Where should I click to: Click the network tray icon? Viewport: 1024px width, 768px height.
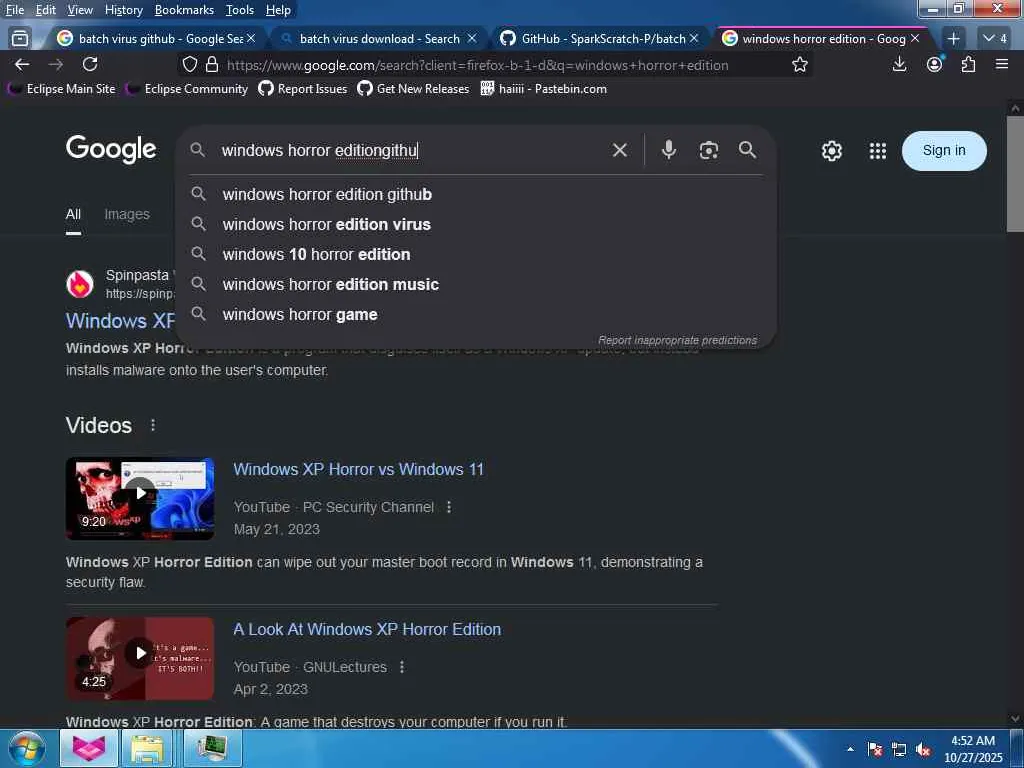click(899, 750)
